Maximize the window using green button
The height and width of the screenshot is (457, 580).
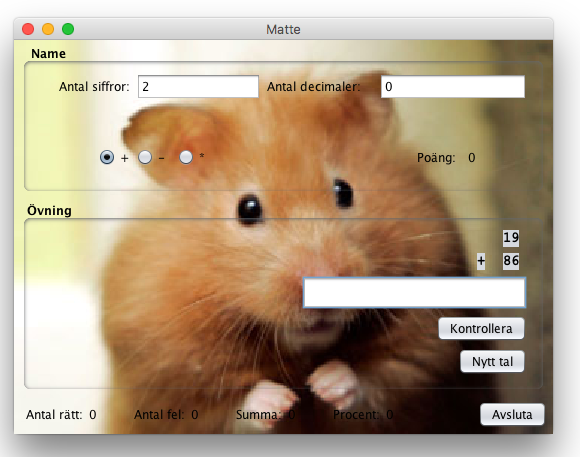(68, 29)
